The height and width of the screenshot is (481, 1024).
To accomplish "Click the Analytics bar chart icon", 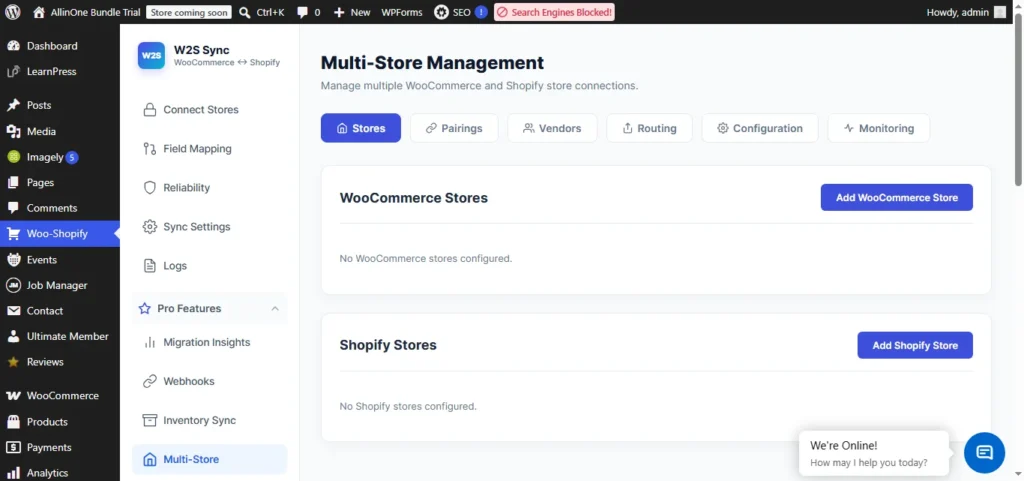I will [13, 473].
